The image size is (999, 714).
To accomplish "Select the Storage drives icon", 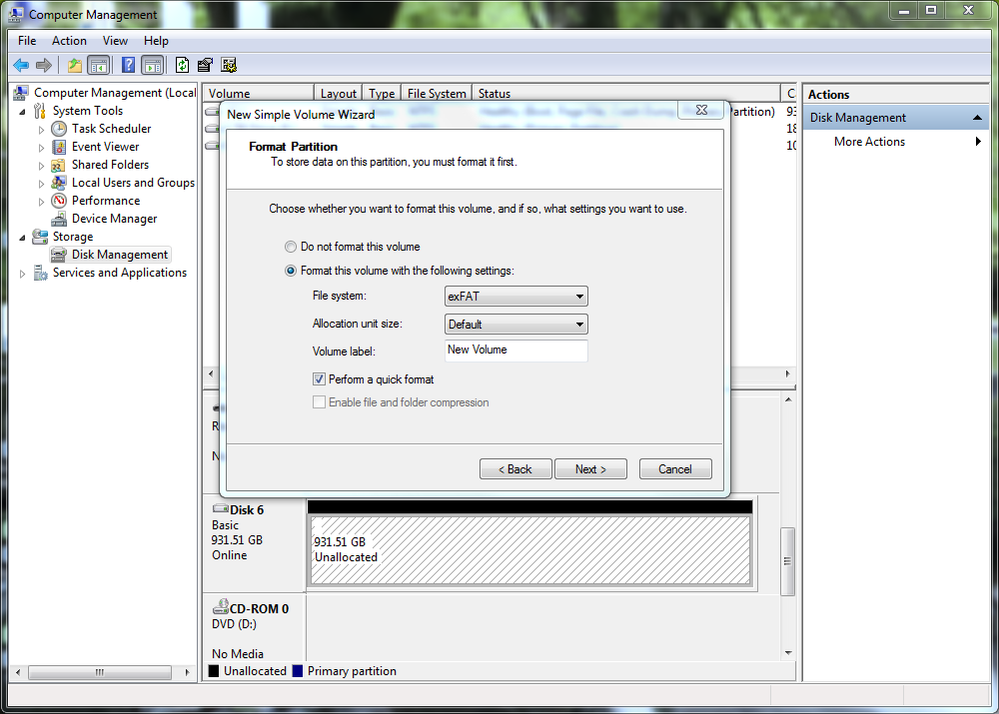I will click(40, 236).
